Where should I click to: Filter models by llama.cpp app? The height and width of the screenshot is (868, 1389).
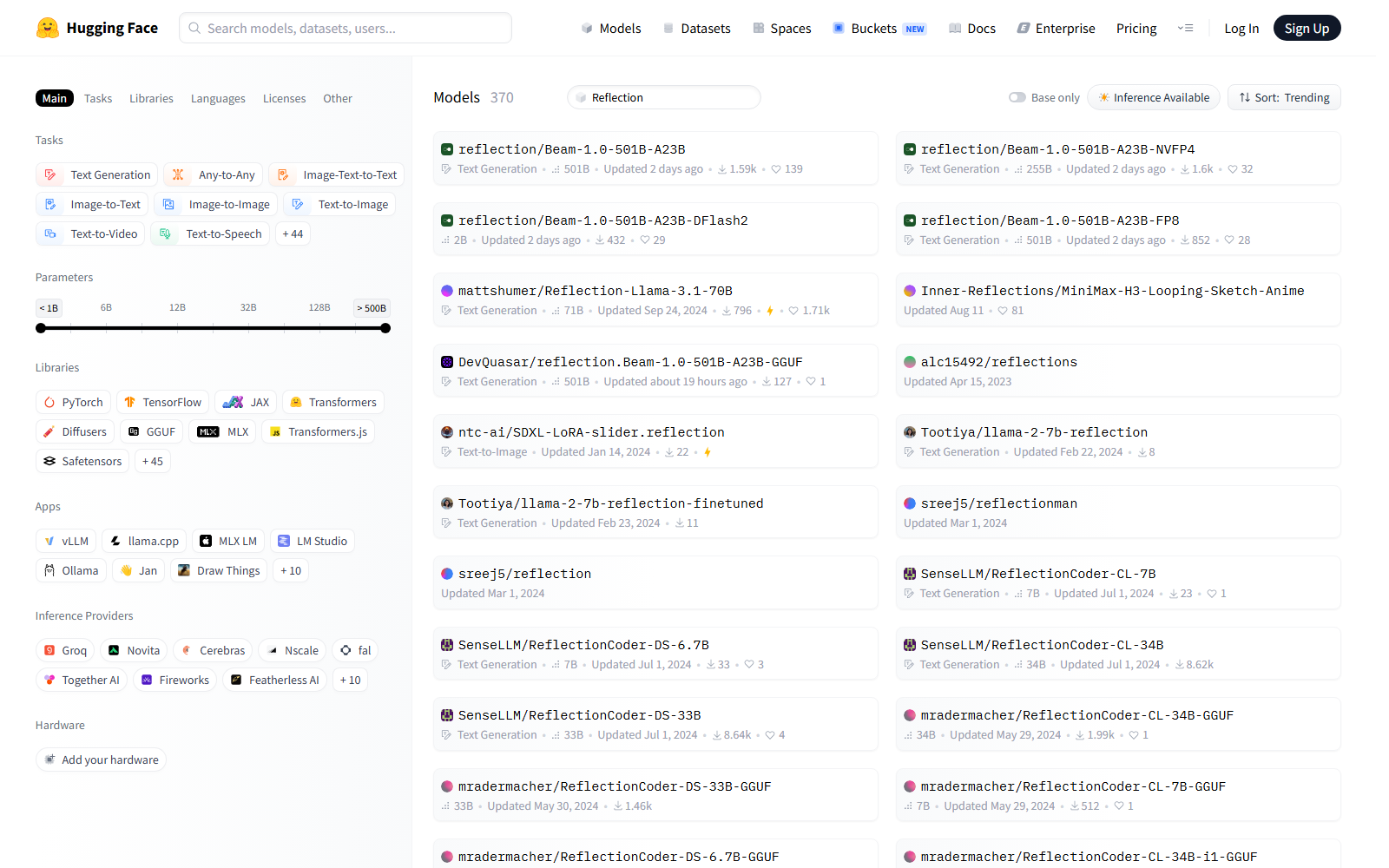(144, 541)
